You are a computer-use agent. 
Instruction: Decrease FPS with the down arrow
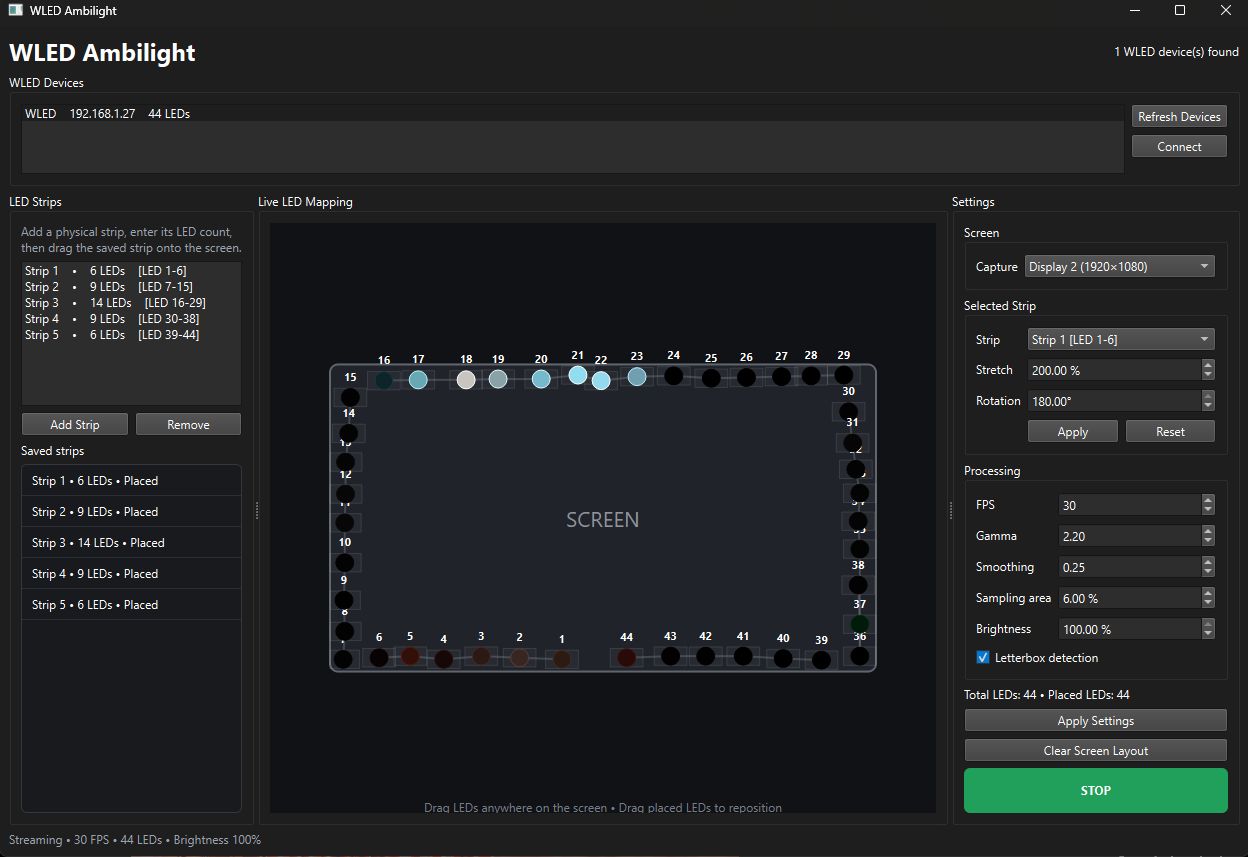1208,512
